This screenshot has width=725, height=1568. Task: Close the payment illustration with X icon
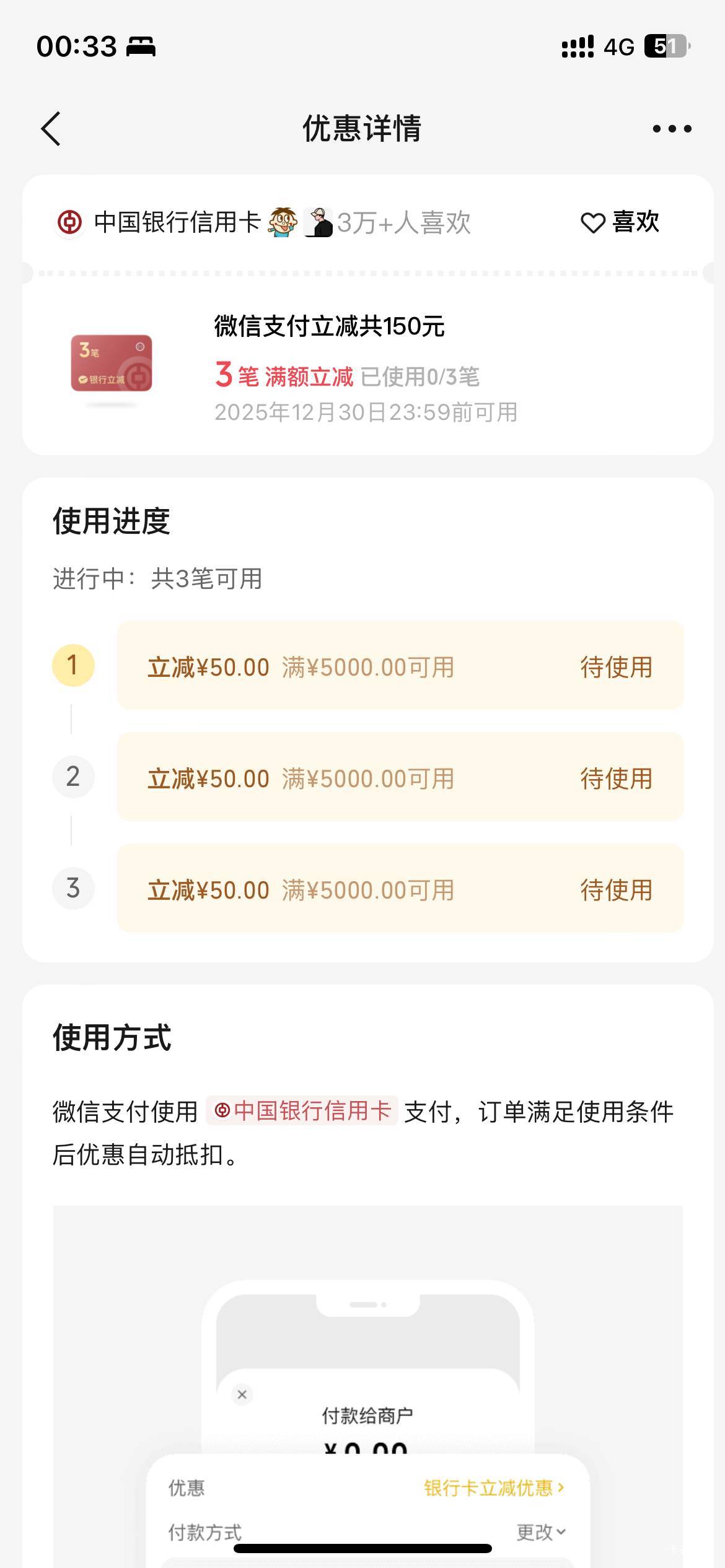[242, 1395]
